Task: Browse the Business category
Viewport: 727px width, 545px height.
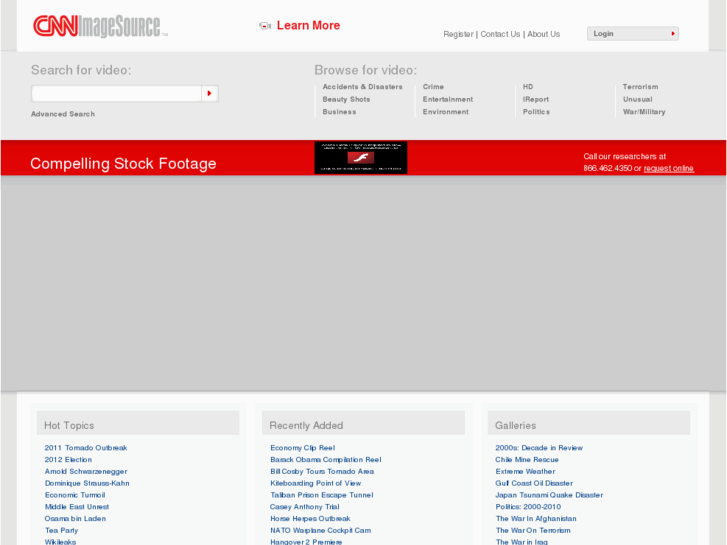Action: (339, 112)
